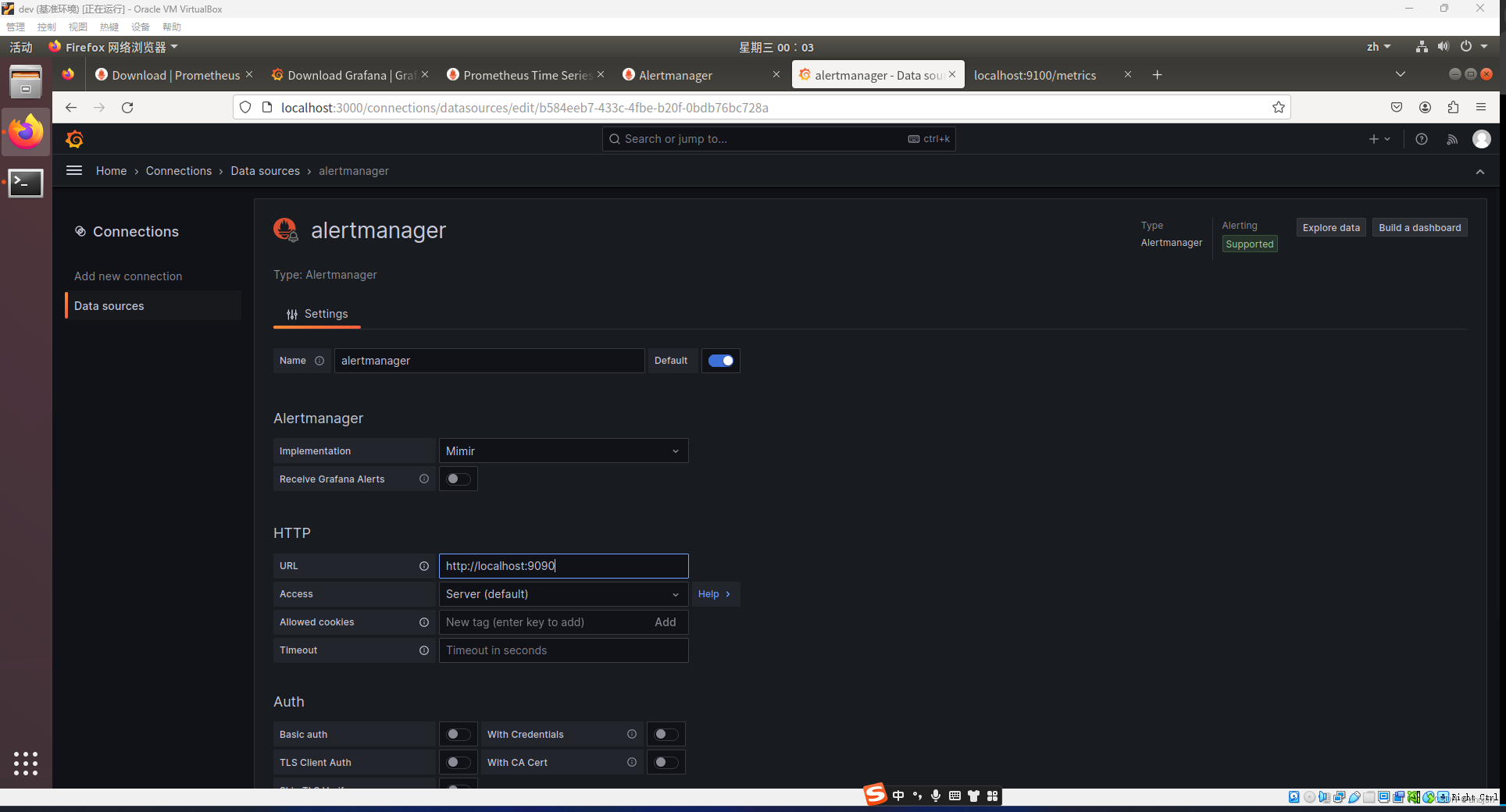Click the Explore data button
Viewport: 1506px width, 812px height.
pos(1331,227)
